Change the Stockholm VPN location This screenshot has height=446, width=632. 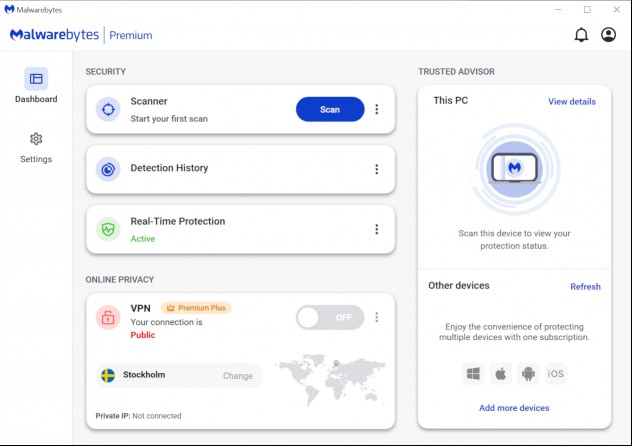click(238, 376)
